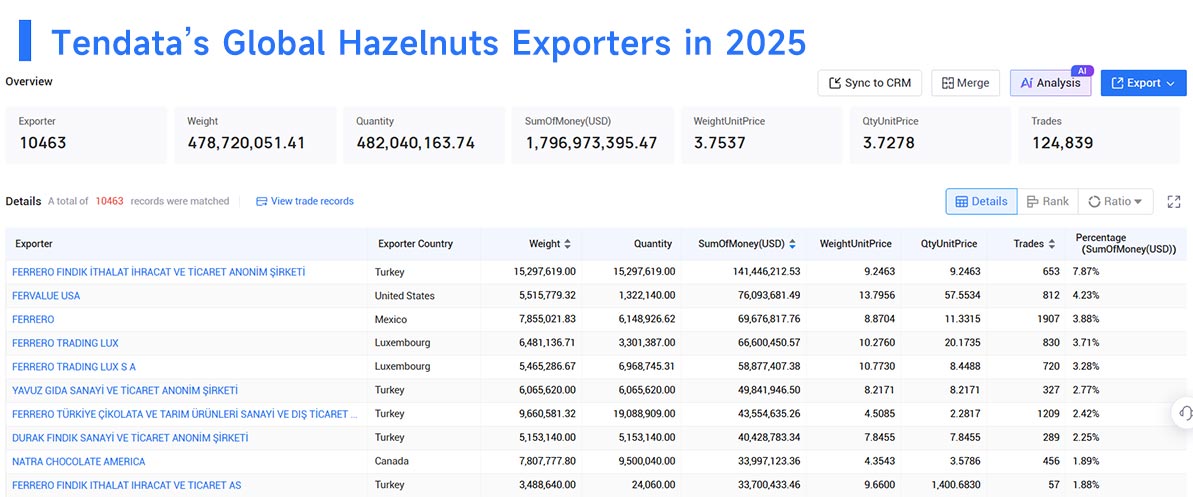Open the FERRERO Mexico exporter link
1193x497 pixels.
pos(33,319)
